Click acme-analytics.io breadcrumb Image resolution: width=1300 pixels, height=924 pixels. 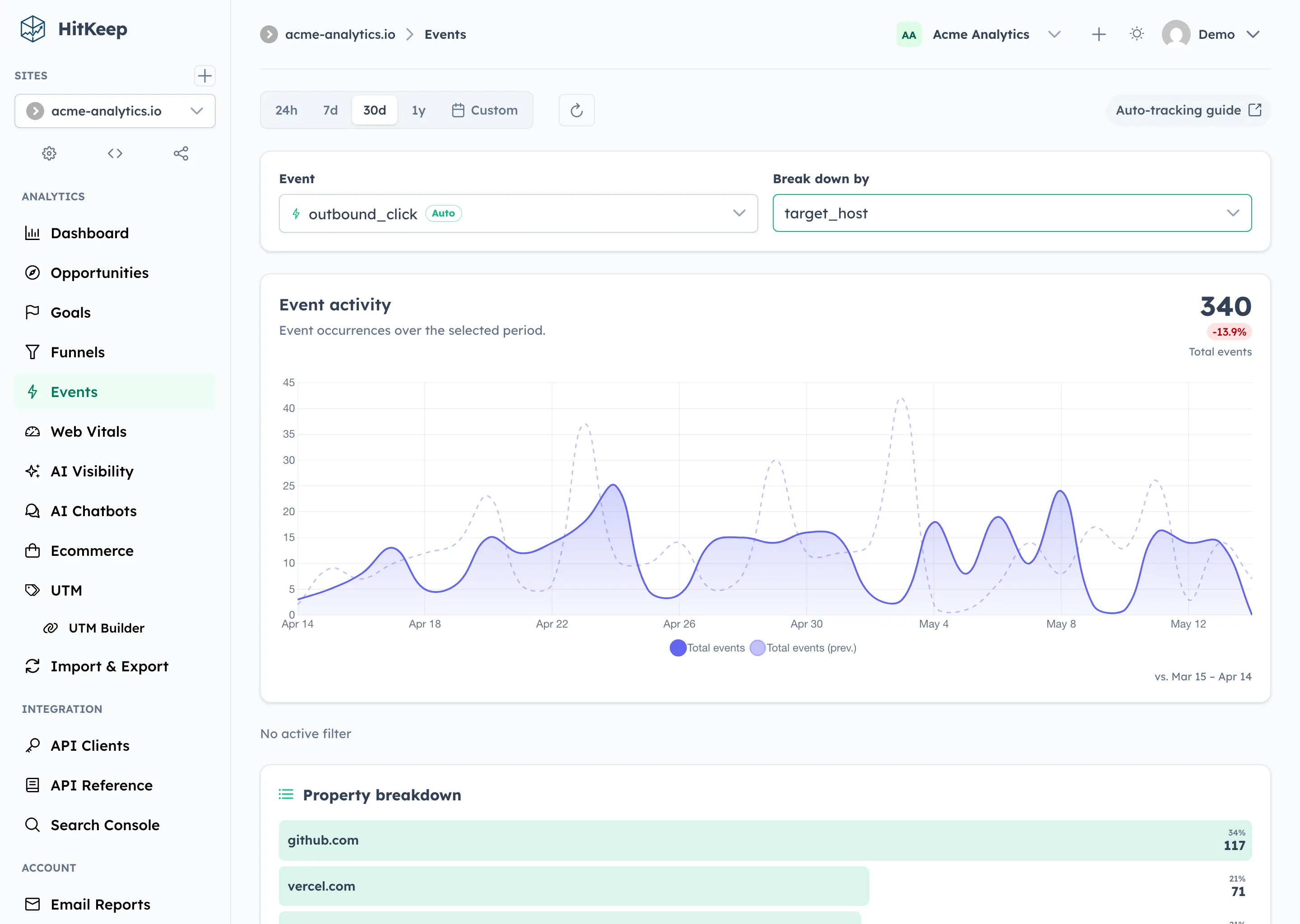340,34
